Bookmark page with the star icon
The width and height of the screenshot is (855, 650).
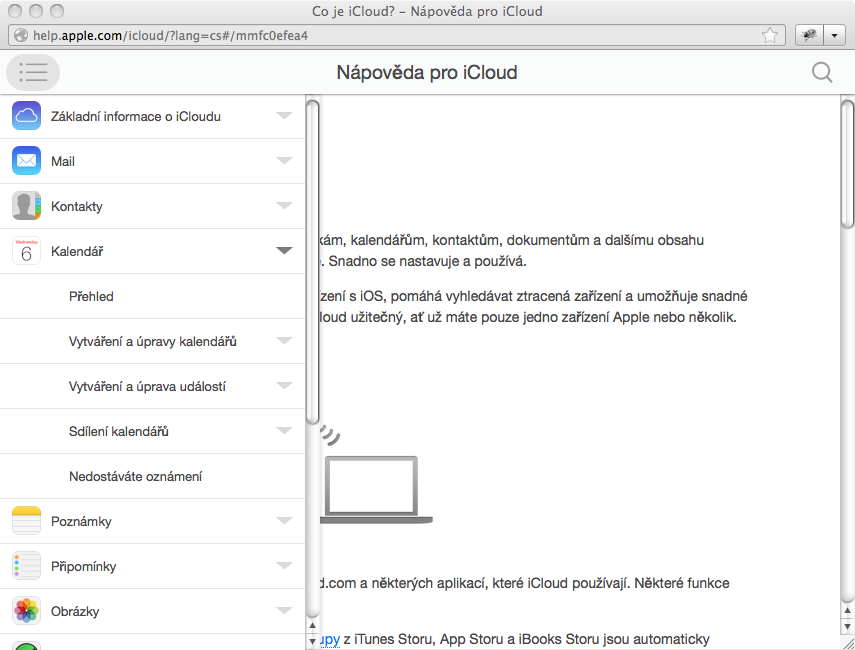tap(770, 35)
